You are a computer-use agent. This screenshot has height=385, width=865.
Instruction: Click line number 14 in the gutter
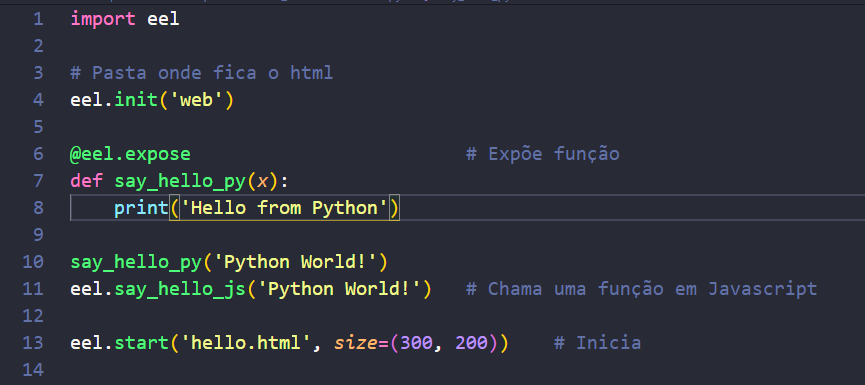(33, 370)
